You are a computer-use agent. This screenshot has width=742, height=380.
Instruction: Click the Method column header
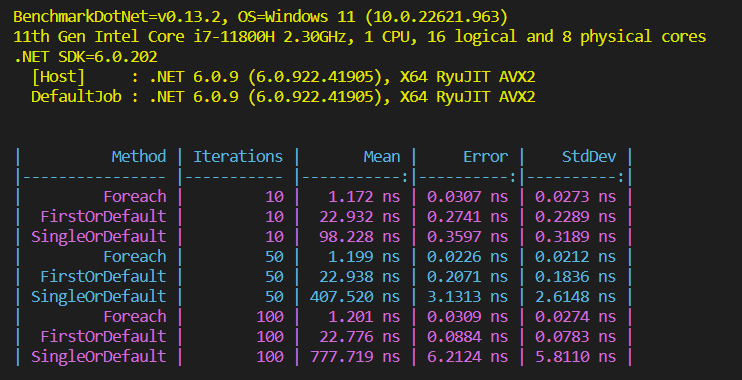(139, 156)
